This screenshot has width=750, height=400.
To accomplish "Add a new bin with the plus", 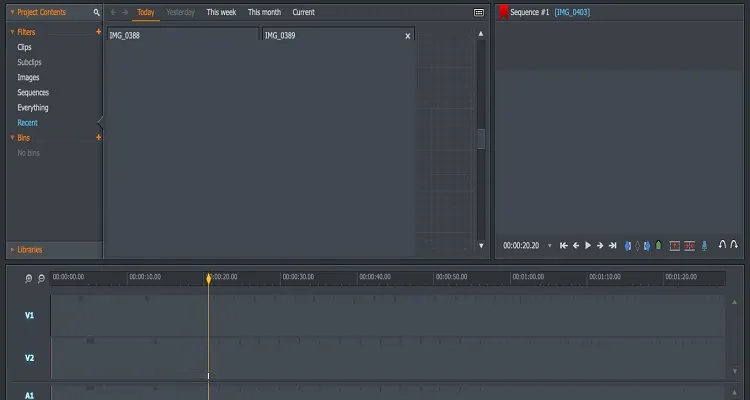I will click(x=99, y=137).
